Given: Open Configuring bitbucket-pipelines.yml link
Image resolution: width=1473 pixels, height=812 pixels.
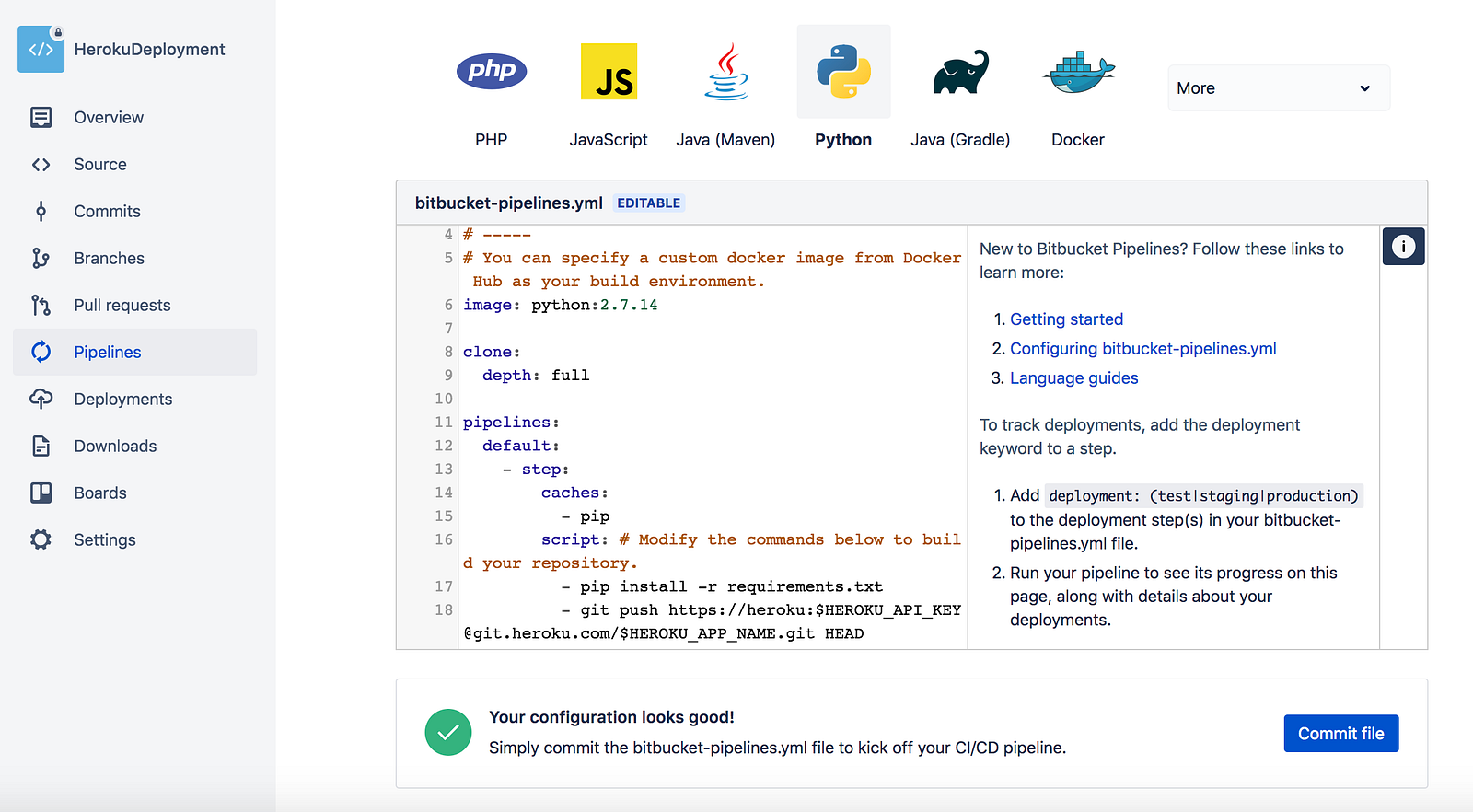Looking at the screenshot, I should click(1143, 349).
